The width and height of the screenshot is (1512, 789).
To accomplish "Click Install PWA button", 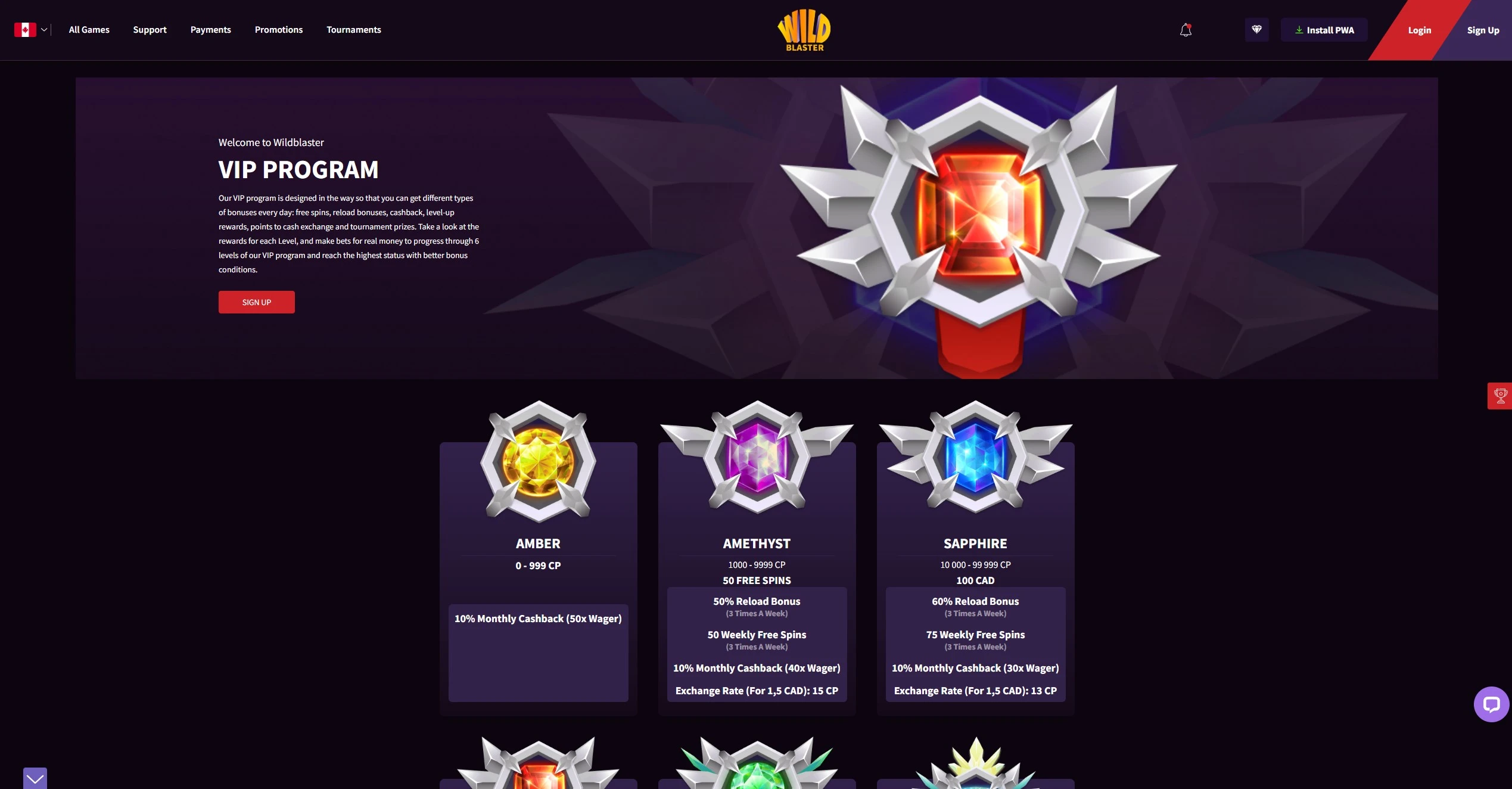I will 1324,30.
